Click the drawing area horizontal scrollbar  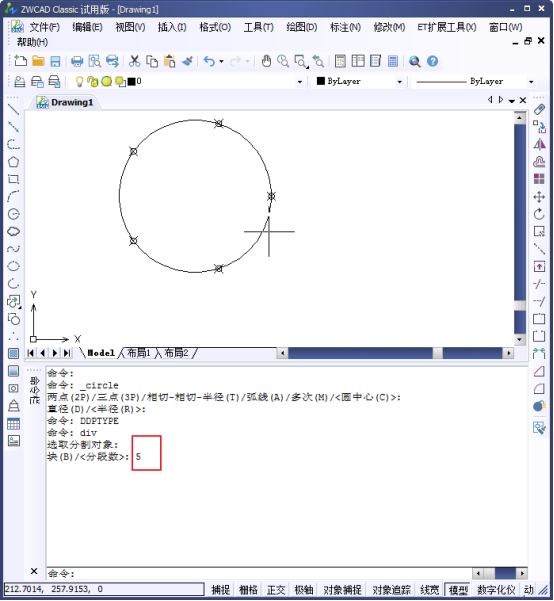pos(396,353)
